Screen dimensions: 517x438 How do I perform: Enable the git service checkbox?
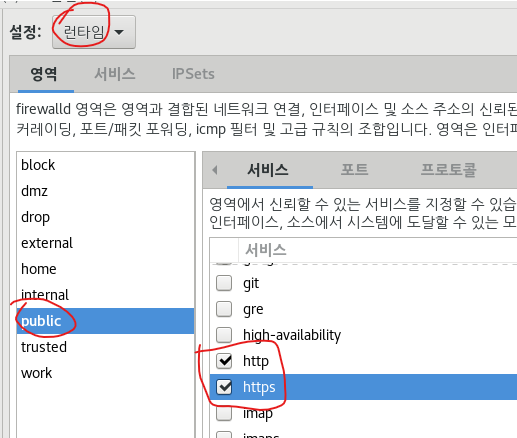tap(224, 283)
